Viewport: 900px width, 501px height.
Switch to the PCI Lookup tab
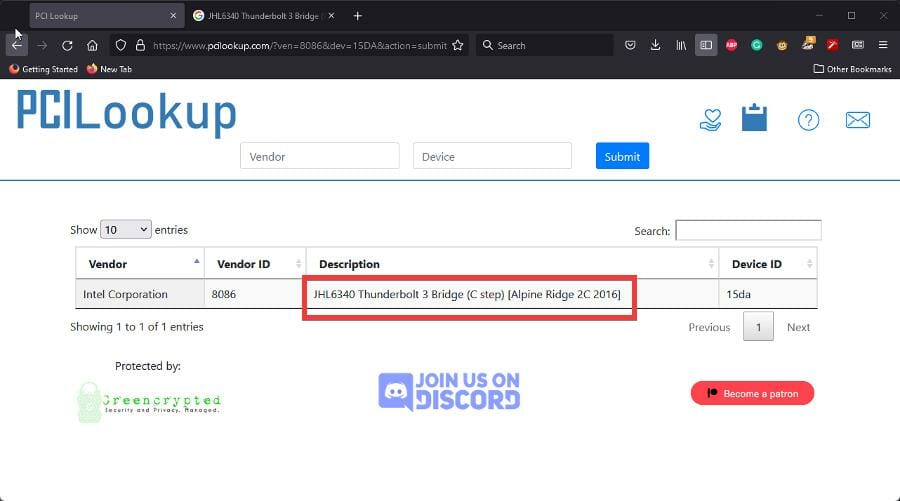pyautogui.click(x=107, y=15)
